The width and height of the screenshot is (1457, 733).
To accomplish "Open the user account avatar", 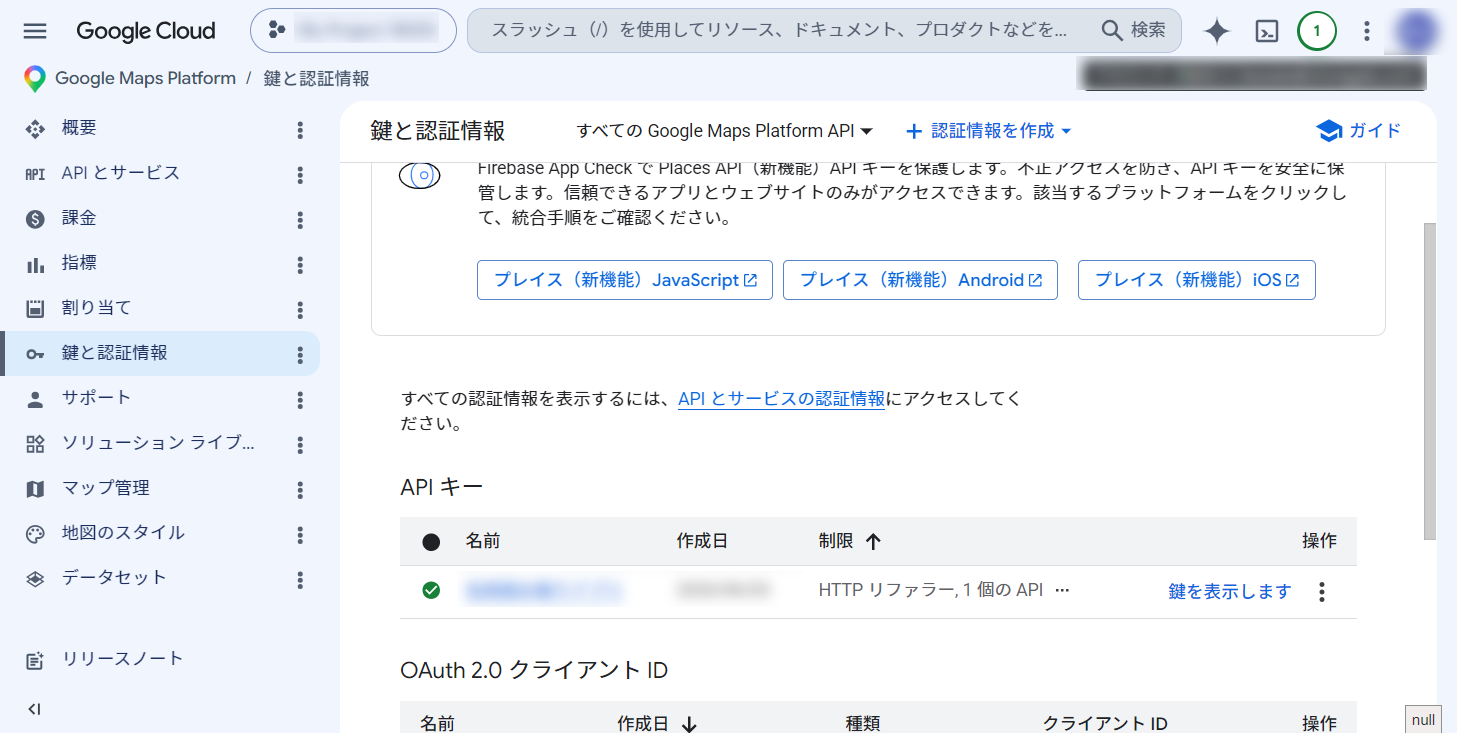I will (1419, 31).
